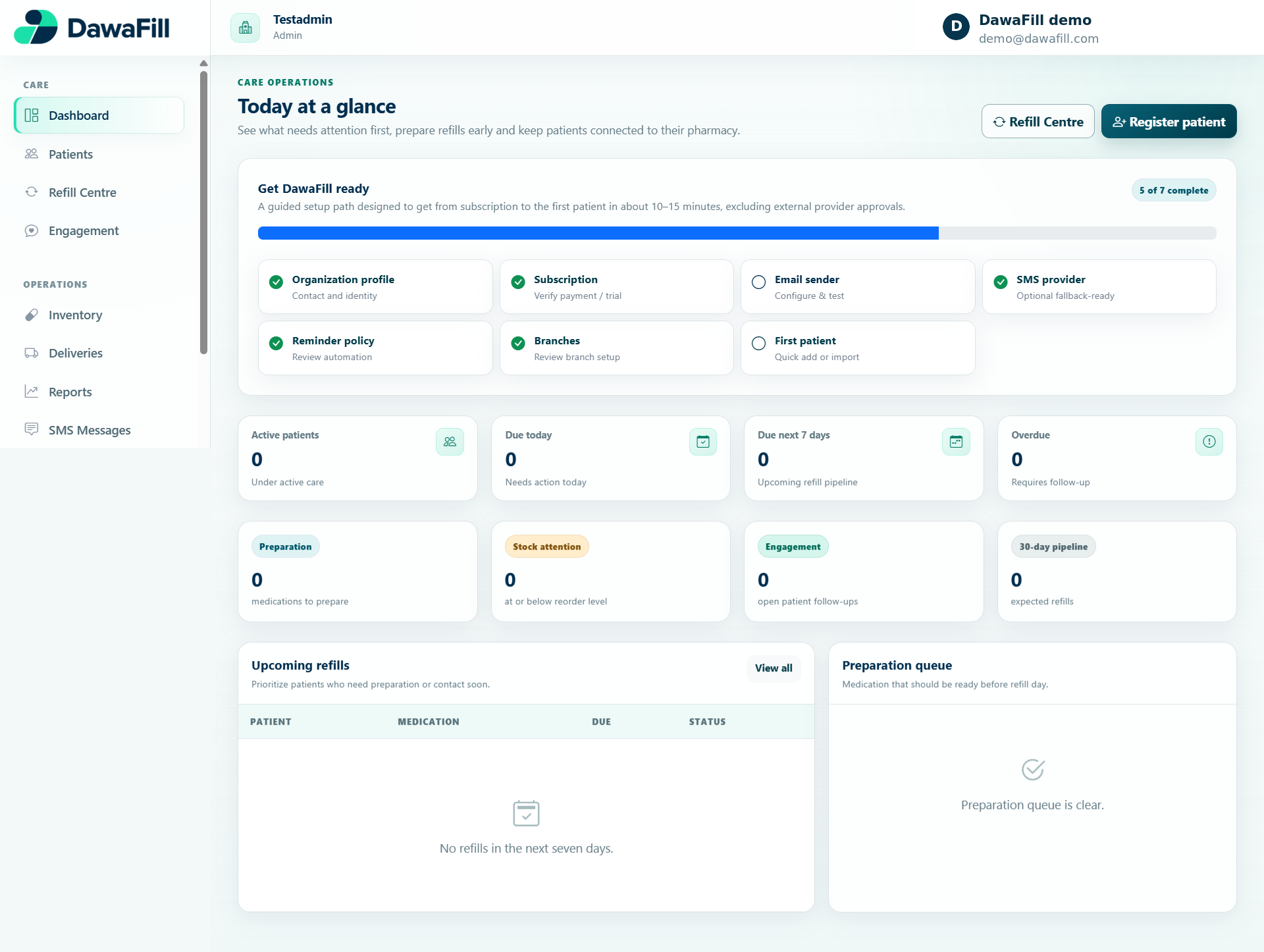Viewport: 1264px width, 952px height.
Task: Open the completed SMS provider step
Action: 1099,287
